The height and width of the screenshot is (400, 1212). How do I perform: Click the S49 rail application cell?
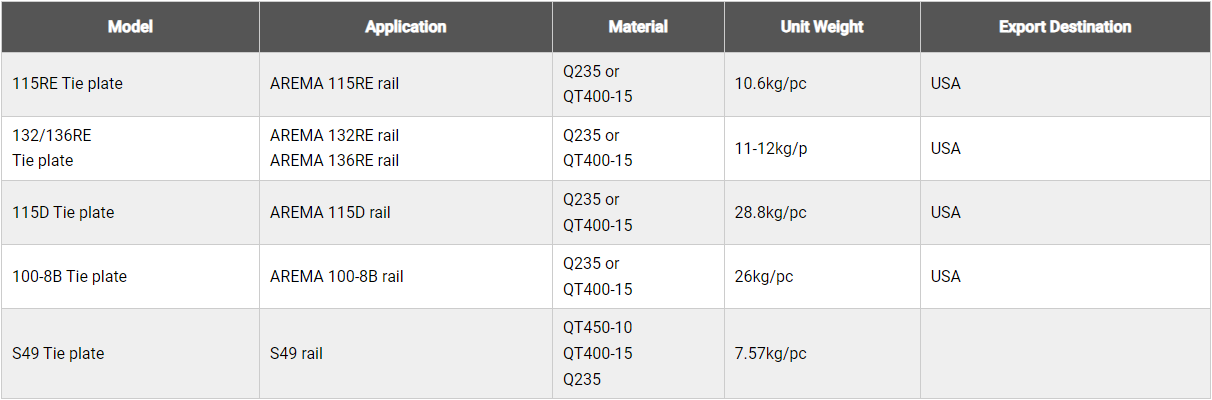click(x=406, y=353)
